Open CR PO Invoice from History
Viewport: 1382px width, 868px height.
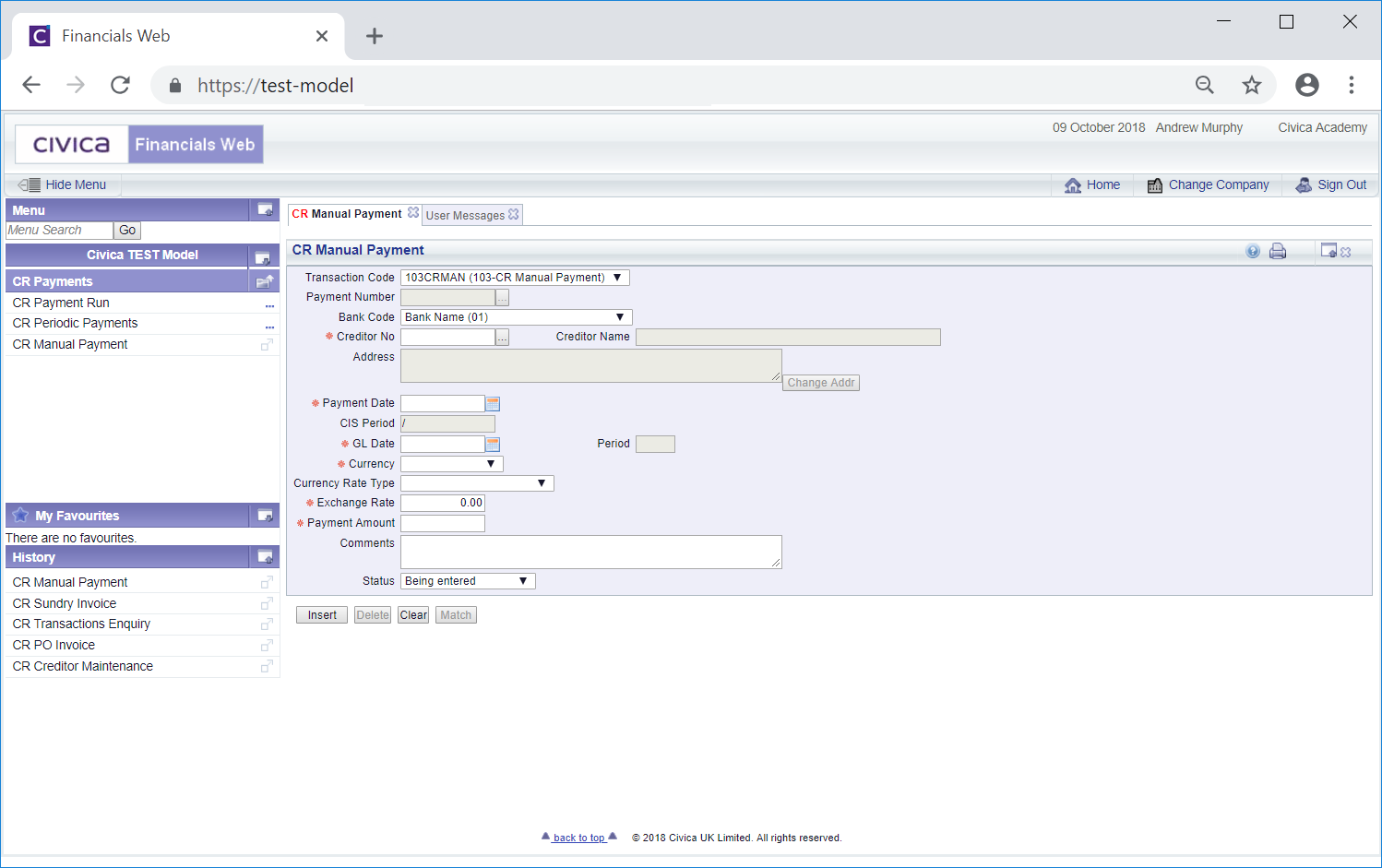(54, 645)
